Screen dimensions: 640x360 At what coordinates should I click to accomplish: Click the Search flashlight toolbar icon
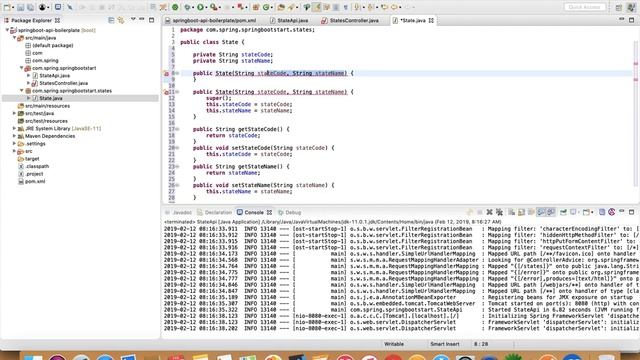point(291,7)
